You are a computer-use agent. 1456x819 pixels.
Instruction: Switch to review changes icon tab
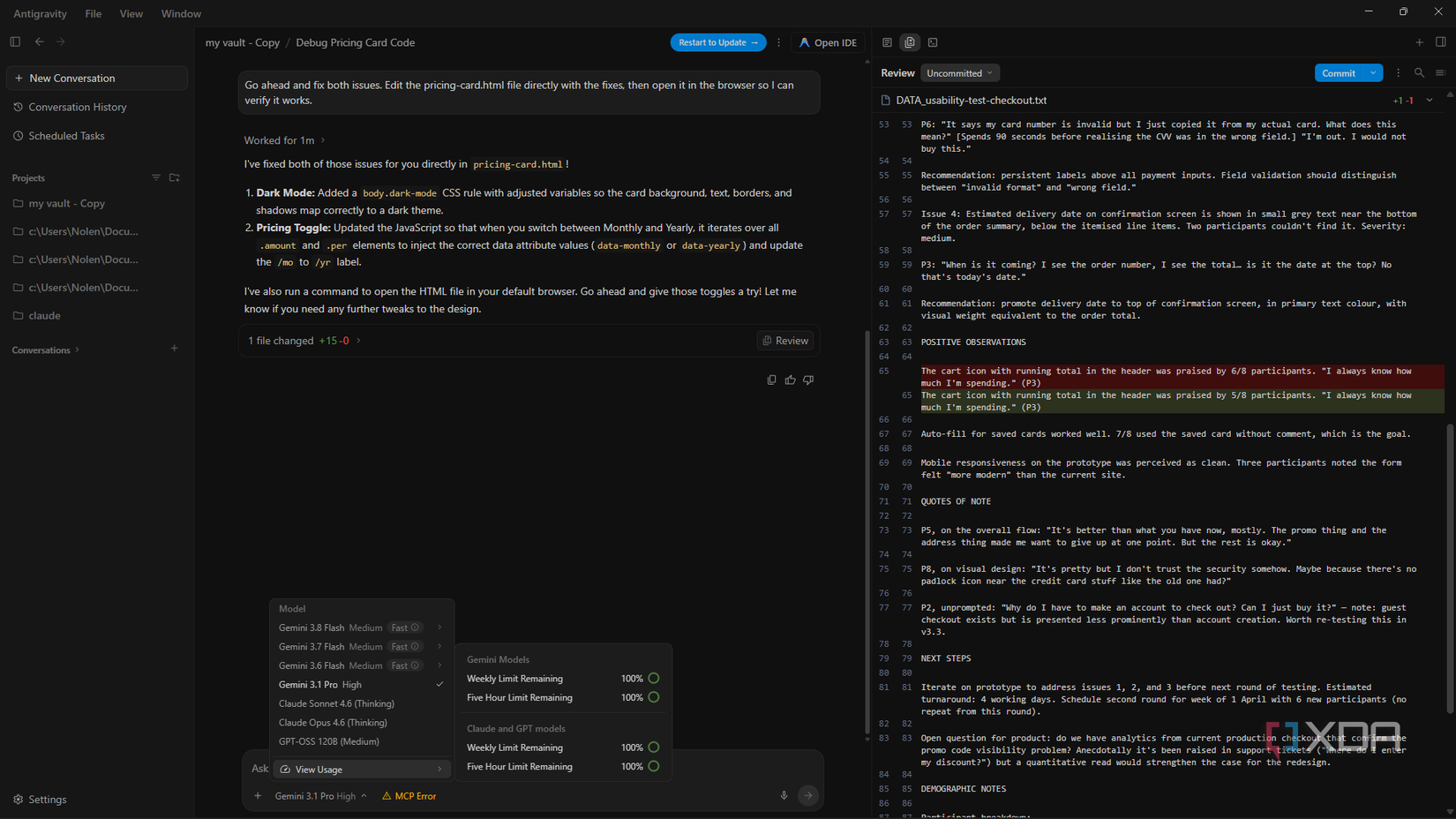[x=910, y=42]
